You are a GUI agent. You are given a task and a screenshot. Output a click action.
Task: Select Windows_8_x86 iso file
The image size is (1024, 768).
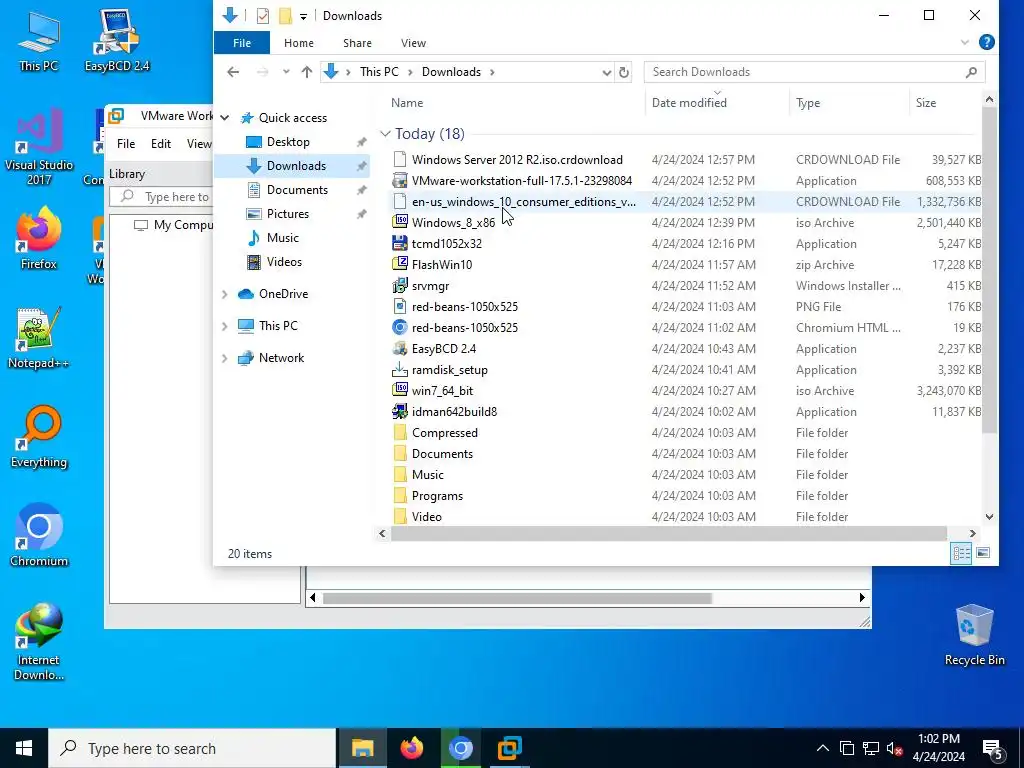453,223
